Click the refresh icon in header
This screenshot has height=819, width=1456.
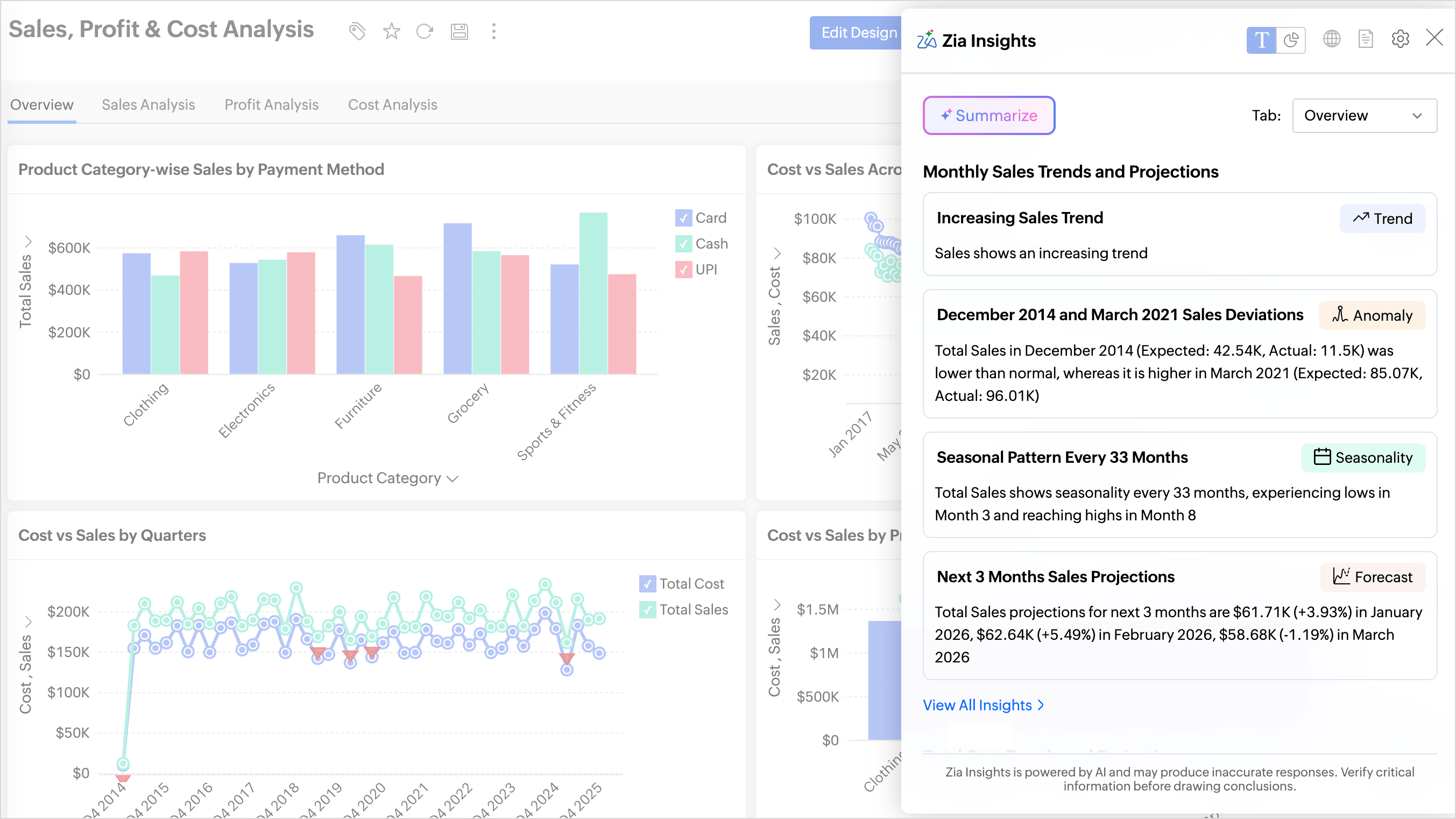tap(425, 32)
